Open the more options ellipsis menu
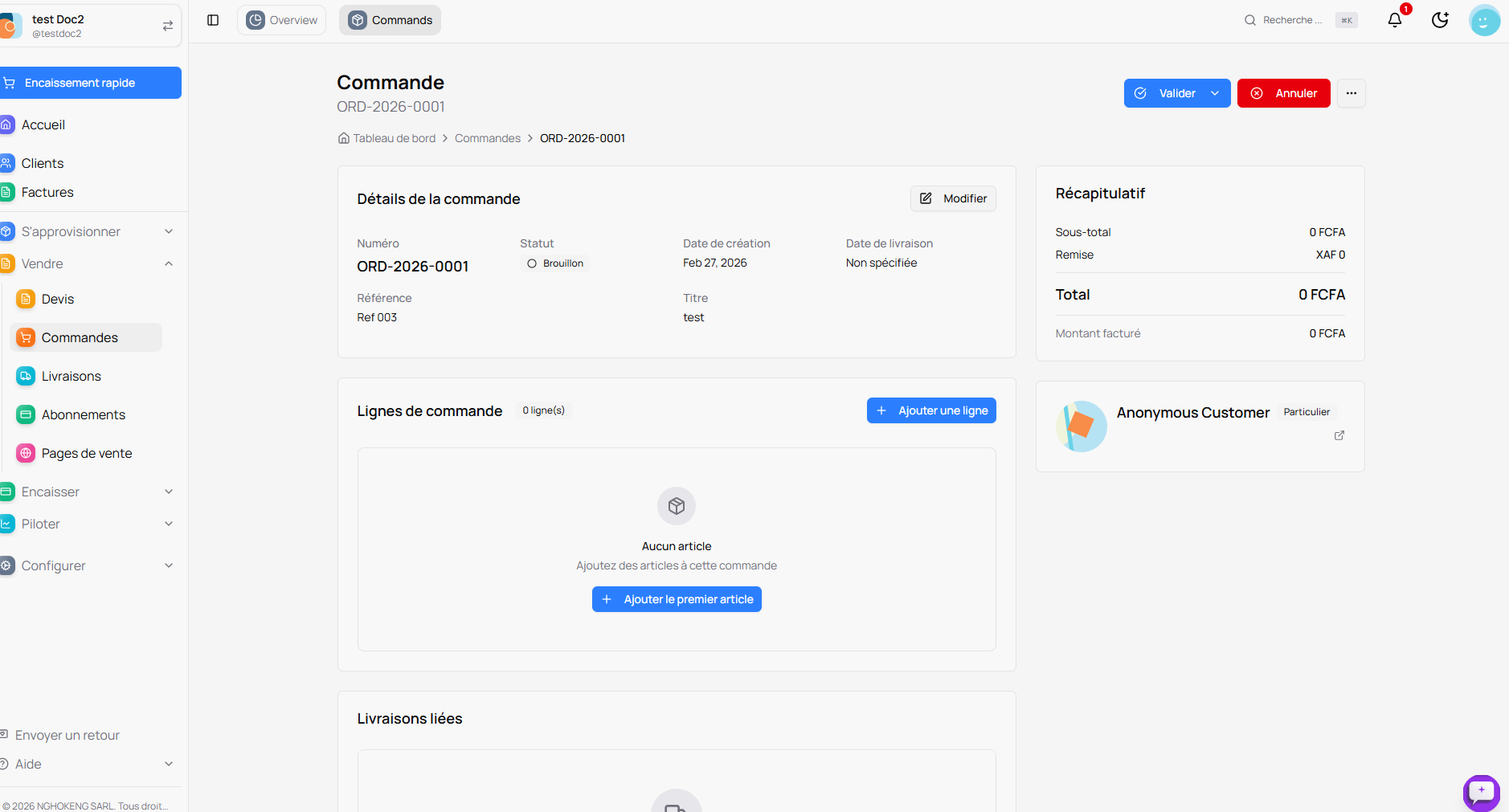Viewport: 1509px width, 812px height. [1351, 92]
